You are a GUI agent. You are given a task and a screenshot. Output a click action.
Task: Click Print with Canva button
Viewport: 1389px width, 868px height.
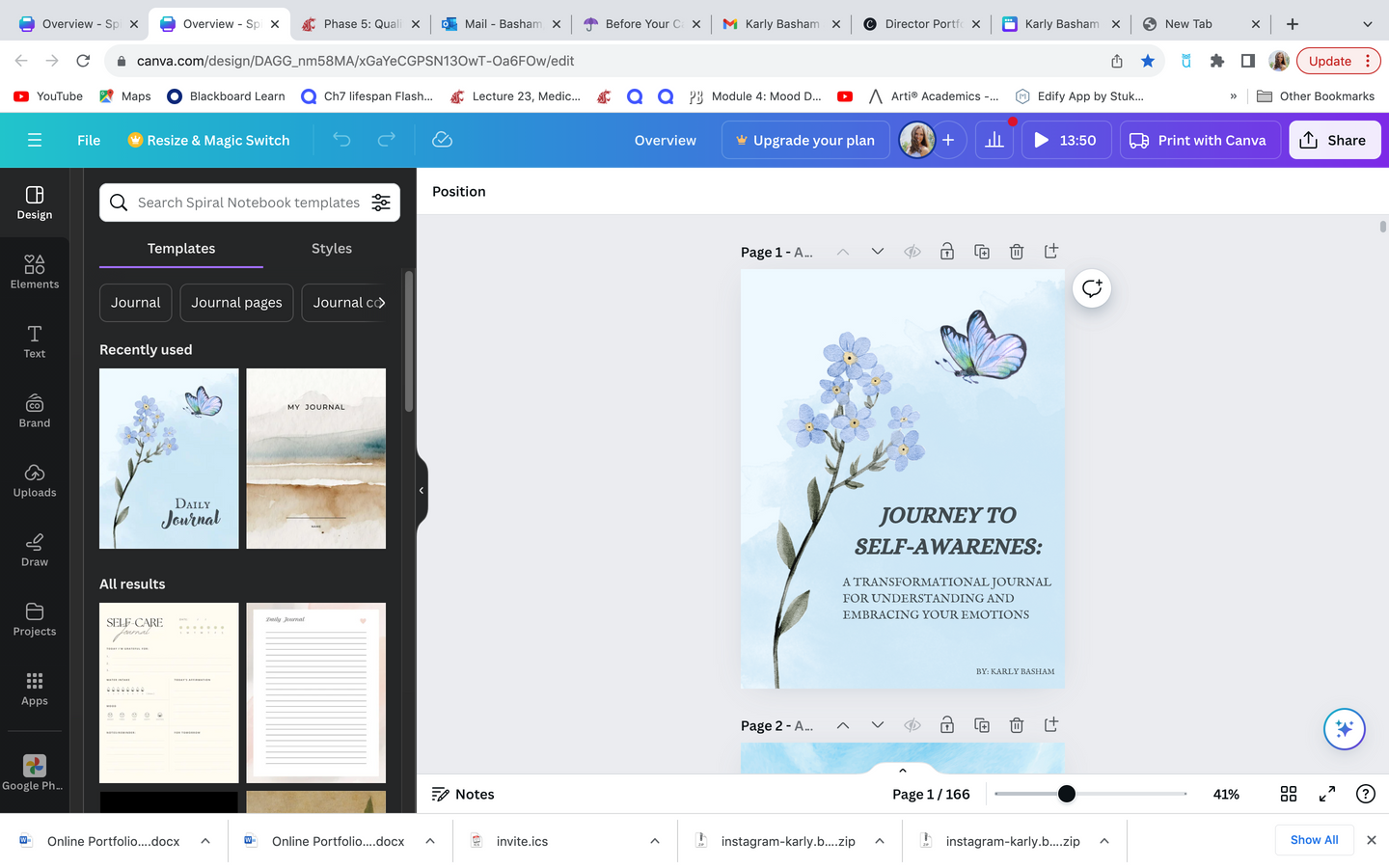(1199, 140)
